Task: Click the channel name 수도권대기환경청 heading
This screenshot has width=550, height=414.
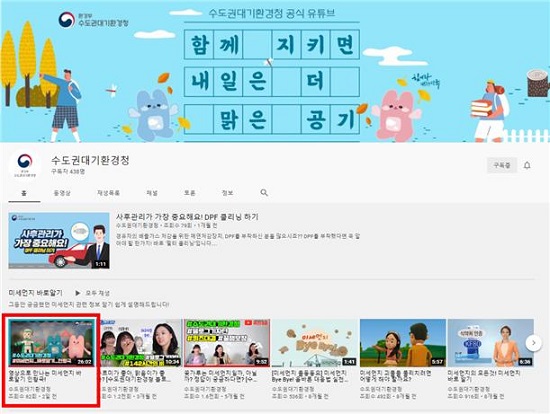Action: (90, 160)
